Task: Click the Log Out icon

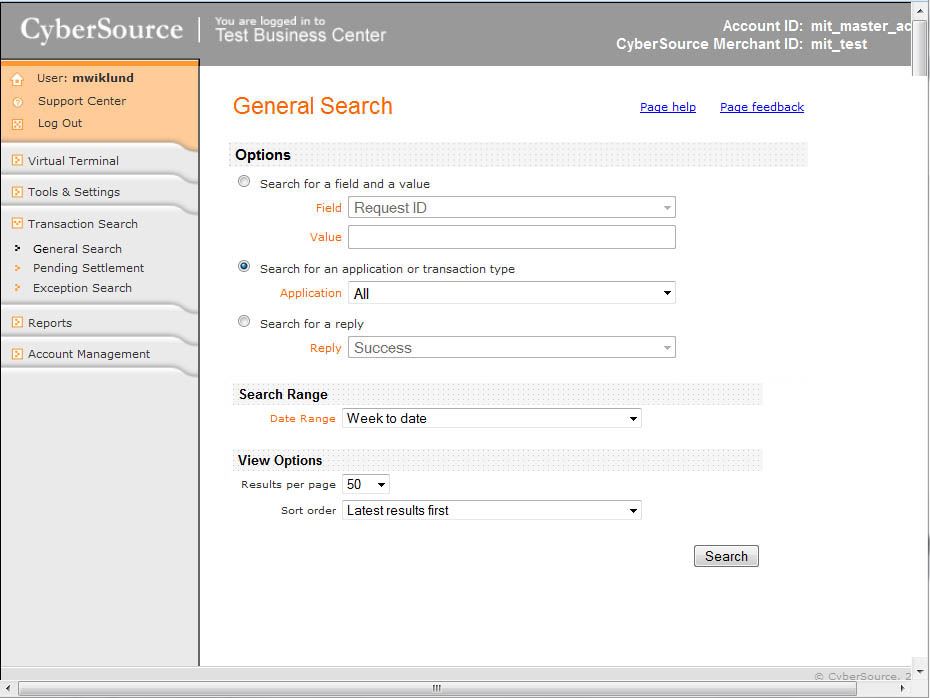Action: pyautogui.click(x=17, y=124)
